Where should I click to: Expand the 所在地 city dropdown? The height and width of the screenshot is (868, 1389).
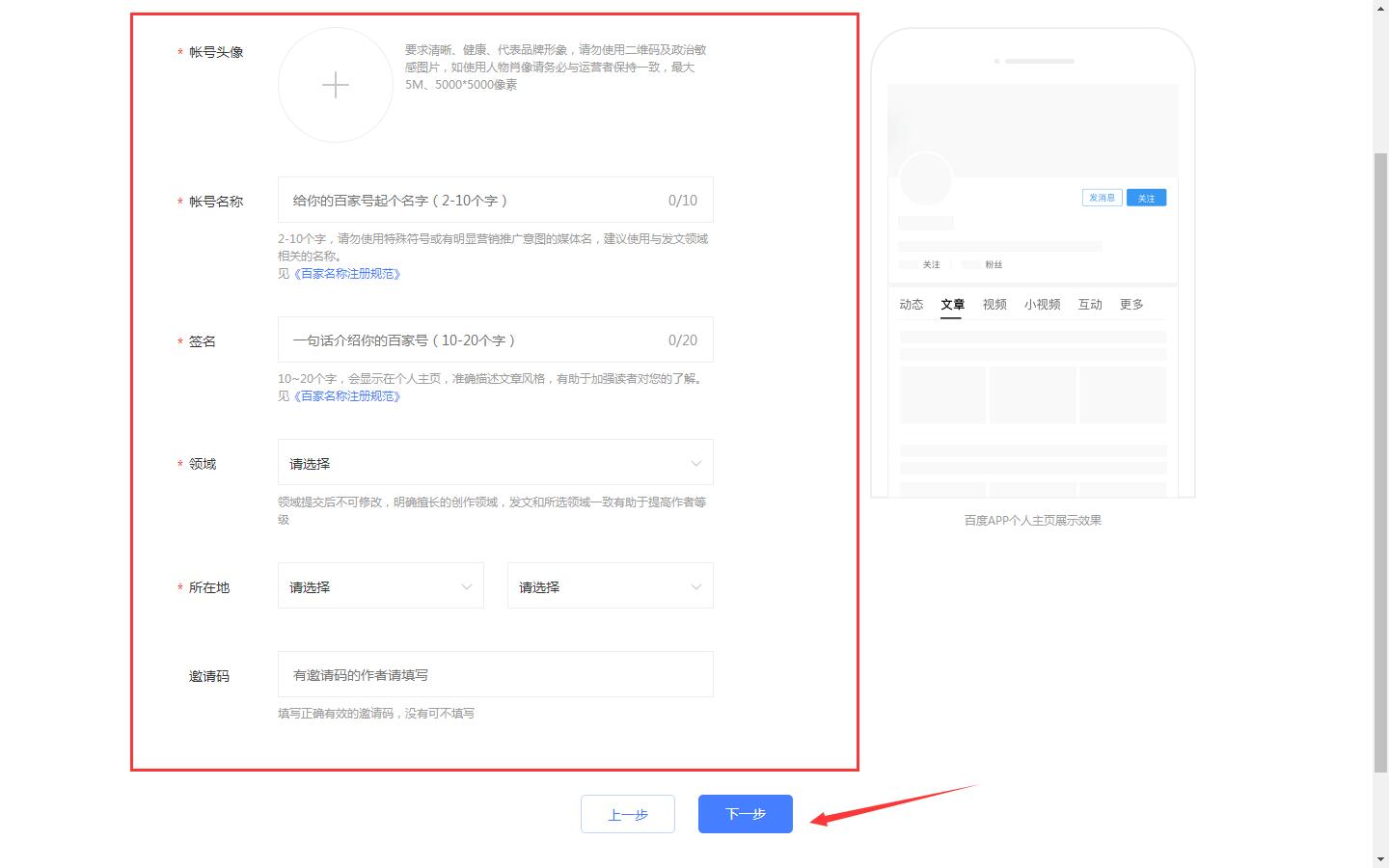pos(609,585)
